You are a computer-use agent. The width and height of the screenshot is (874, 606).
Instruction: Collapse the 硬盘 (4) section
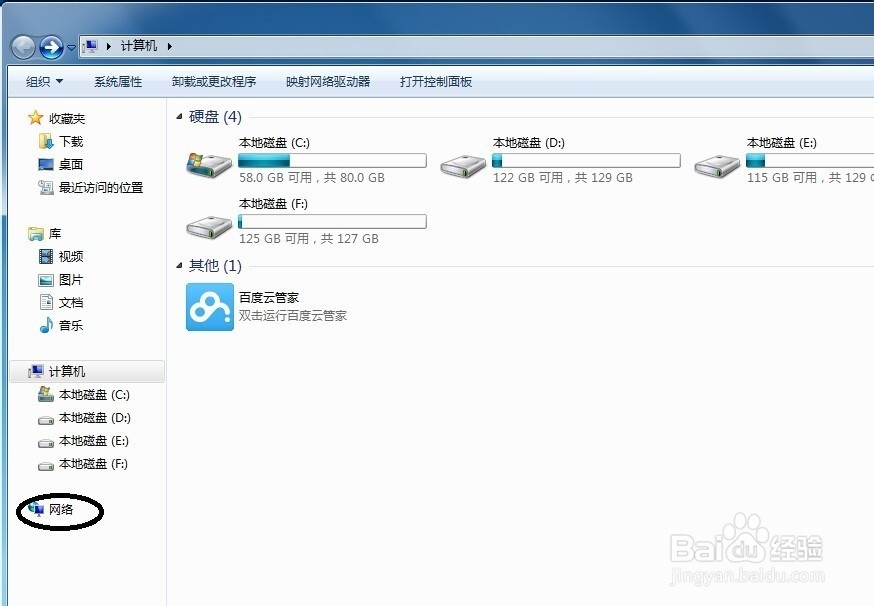pyautogui.click(x=177, y=117)
